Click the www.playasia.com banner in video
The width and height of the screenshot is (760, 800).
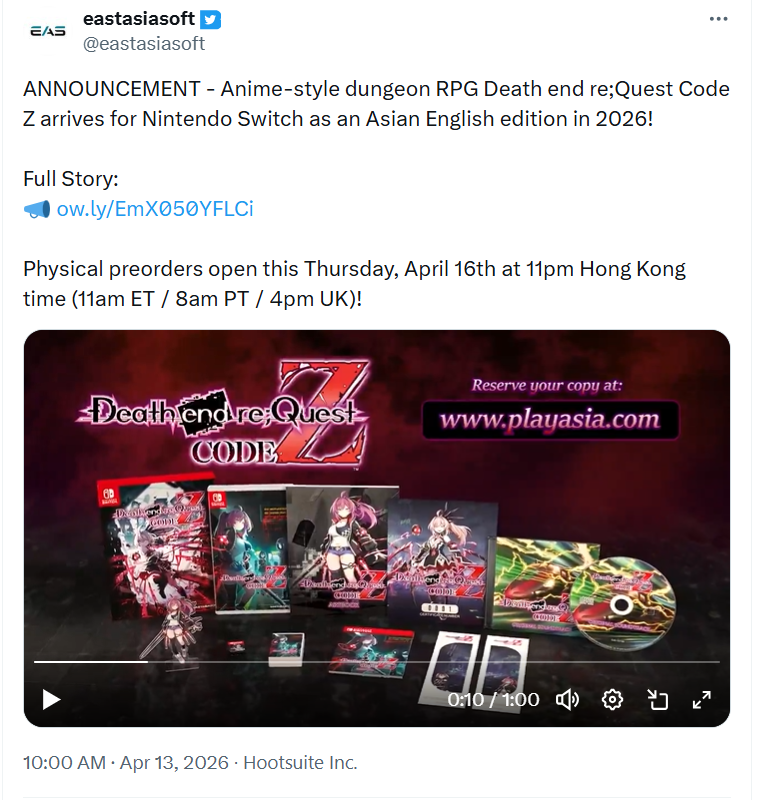coord(550,419)
